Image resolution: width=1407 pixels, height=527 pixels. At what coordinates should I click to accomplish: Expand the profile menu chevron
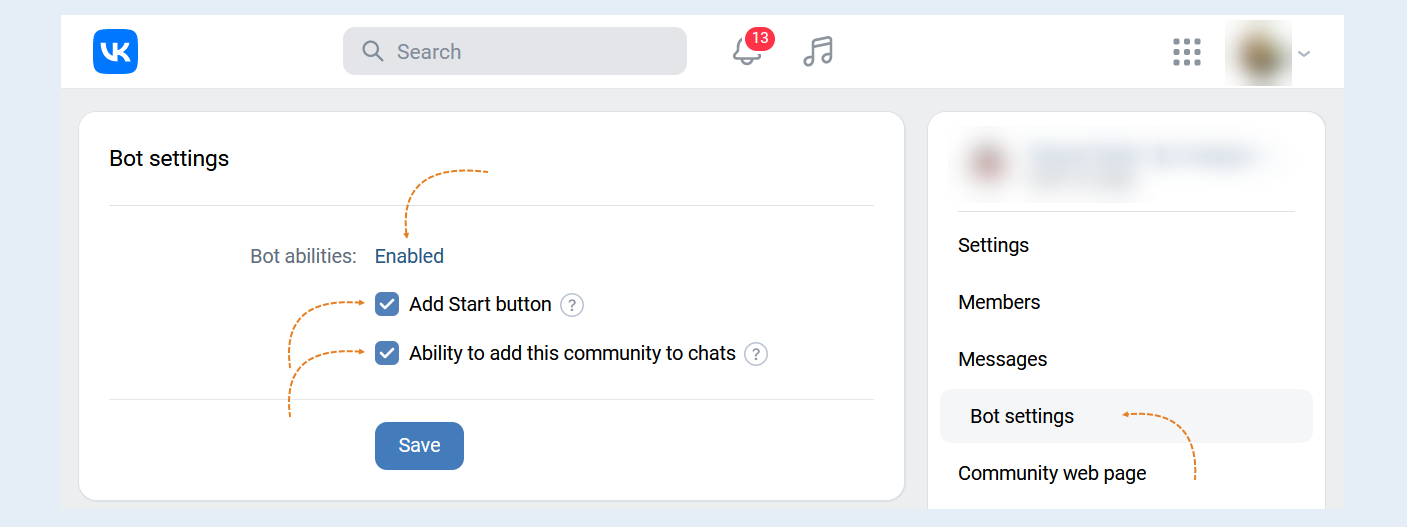1303,54
